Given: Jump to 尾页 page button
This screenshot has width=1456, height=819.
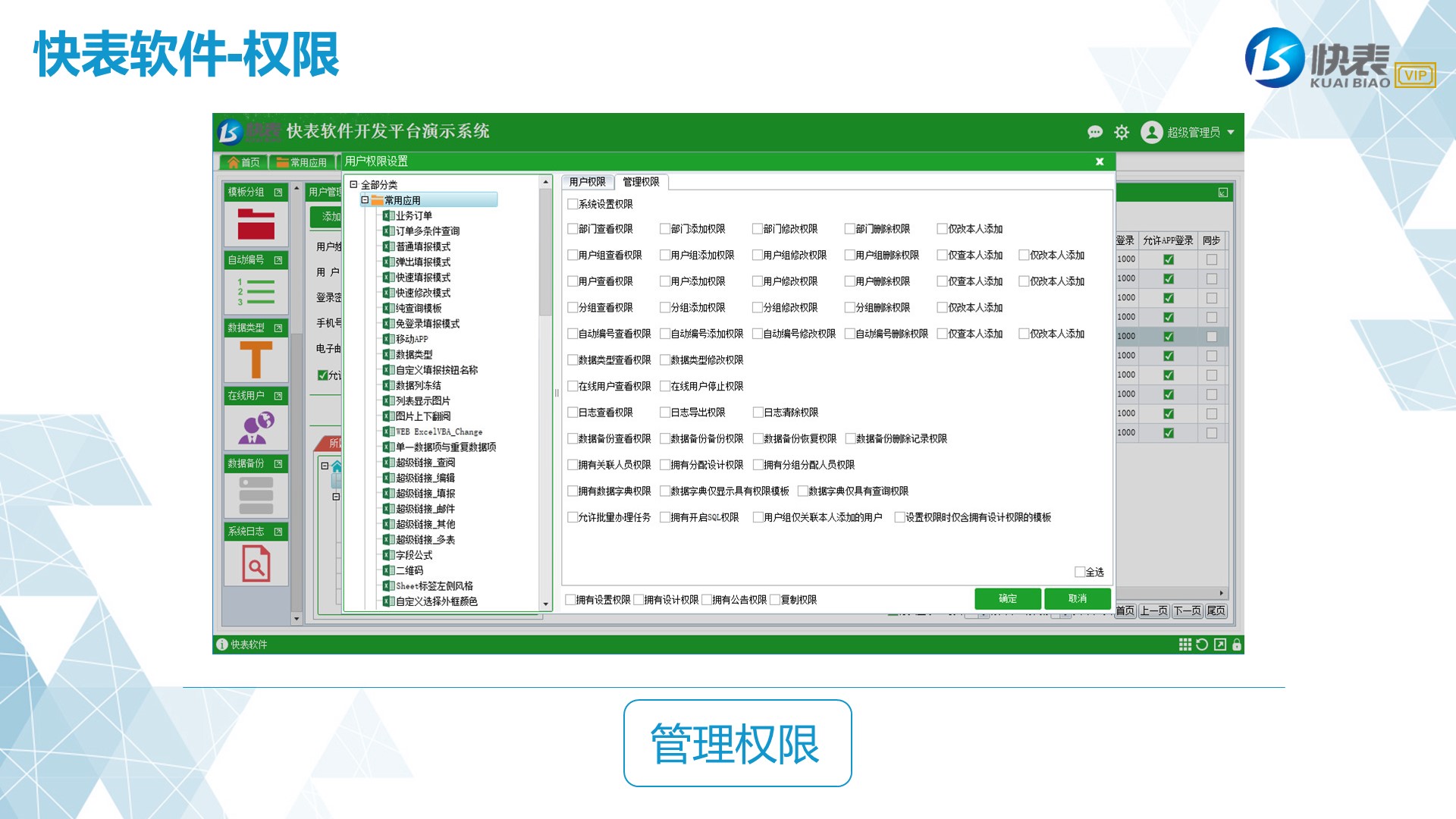Looking at the screenshot, I should click(1216, 611).
